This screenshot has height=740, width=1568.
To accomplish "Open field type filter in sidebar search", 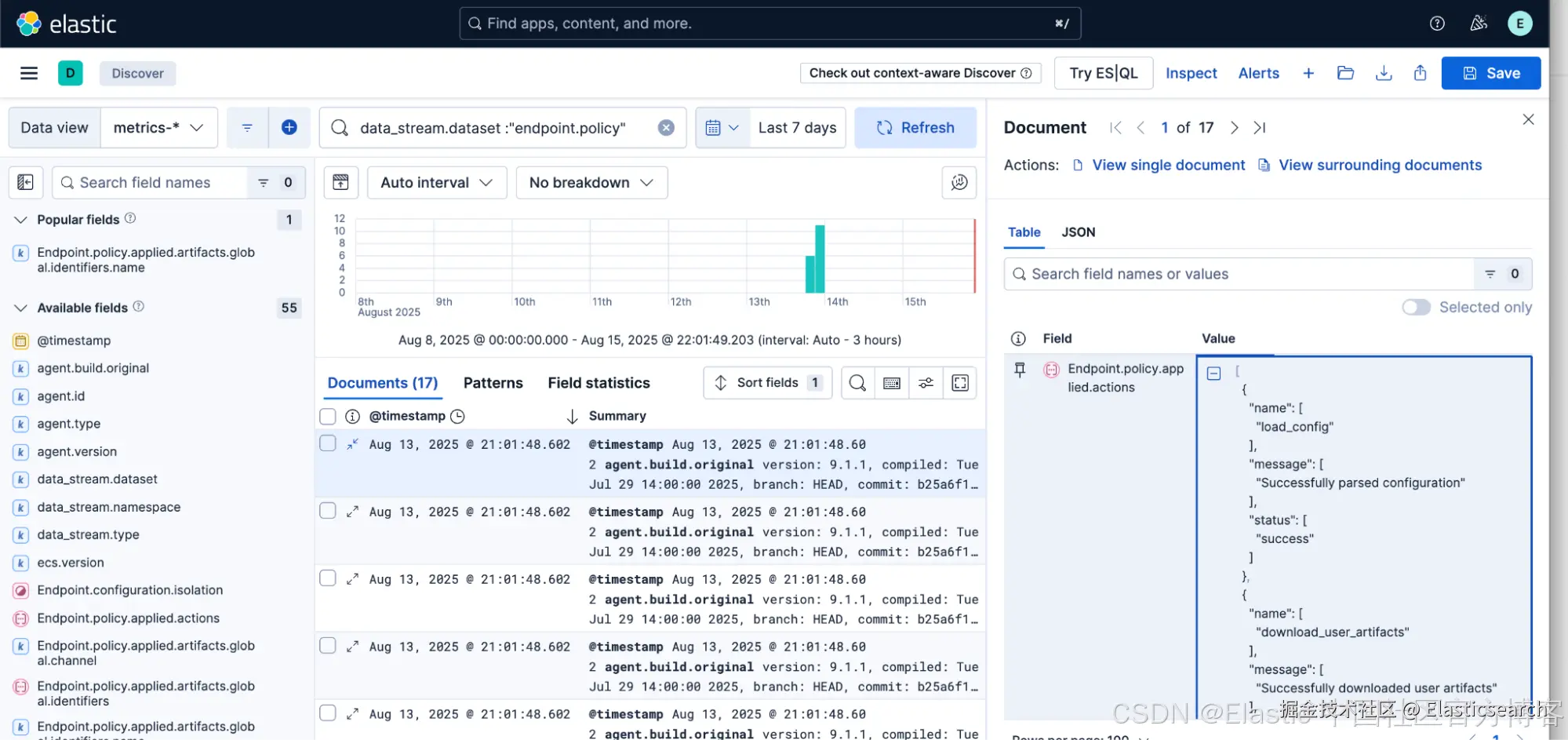I will [275, 182].
